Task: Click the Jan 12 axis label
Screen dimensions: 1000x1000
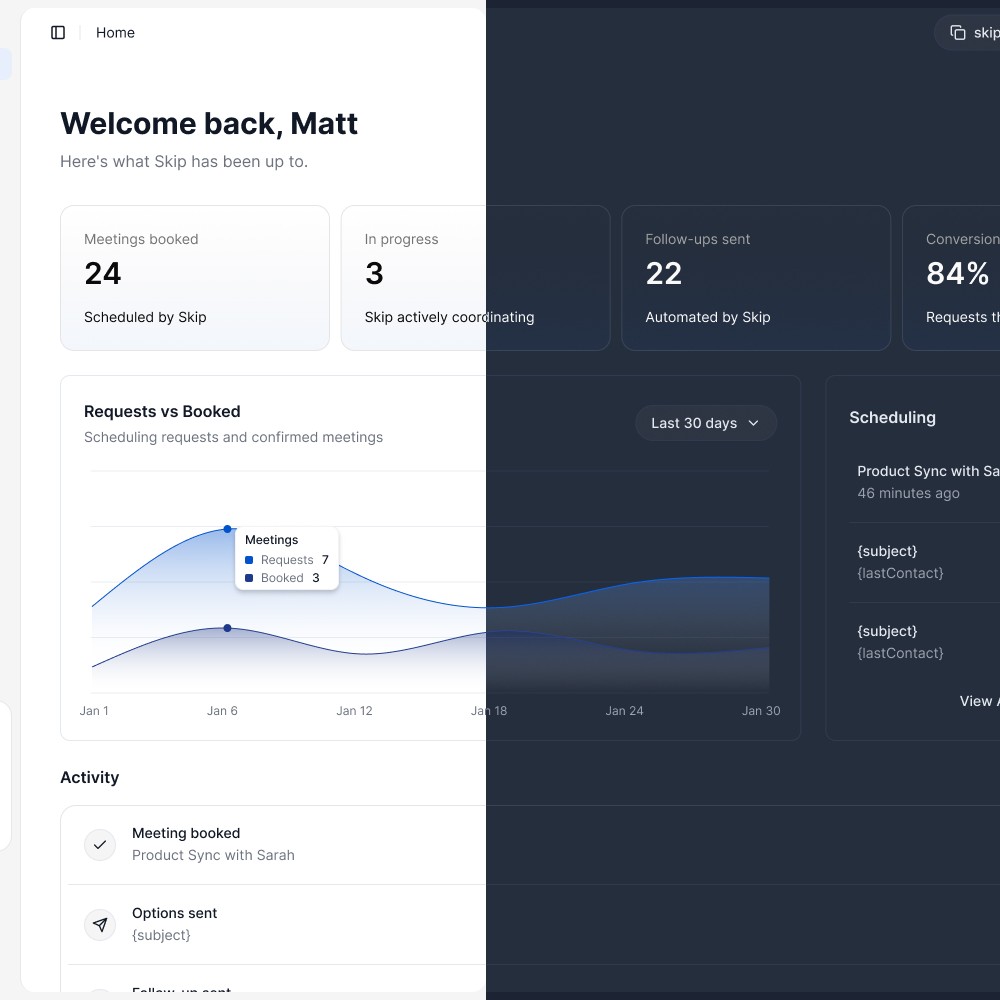Action: 354,710
